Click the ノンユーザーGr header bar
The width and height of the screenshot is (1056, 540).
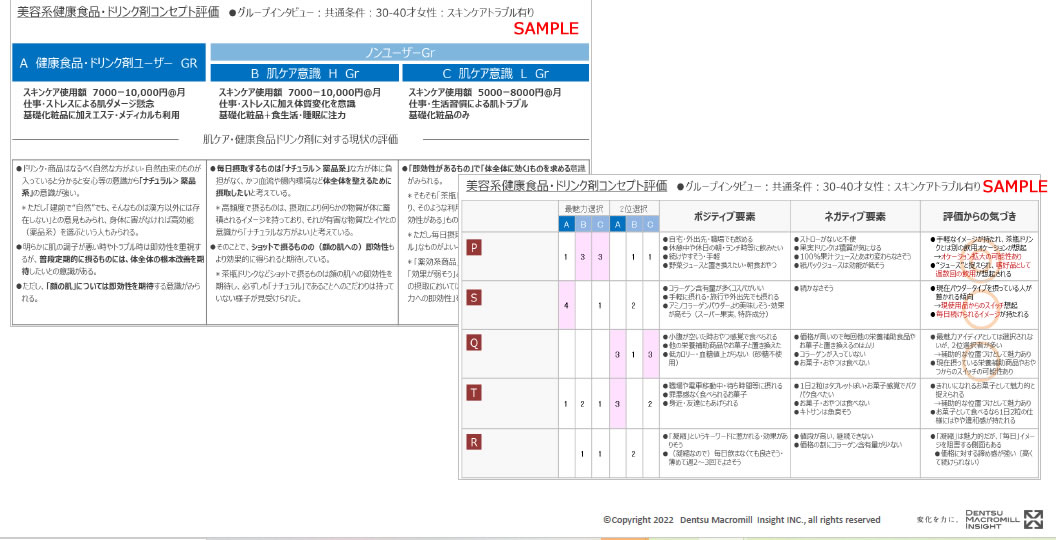click(400, 53)
